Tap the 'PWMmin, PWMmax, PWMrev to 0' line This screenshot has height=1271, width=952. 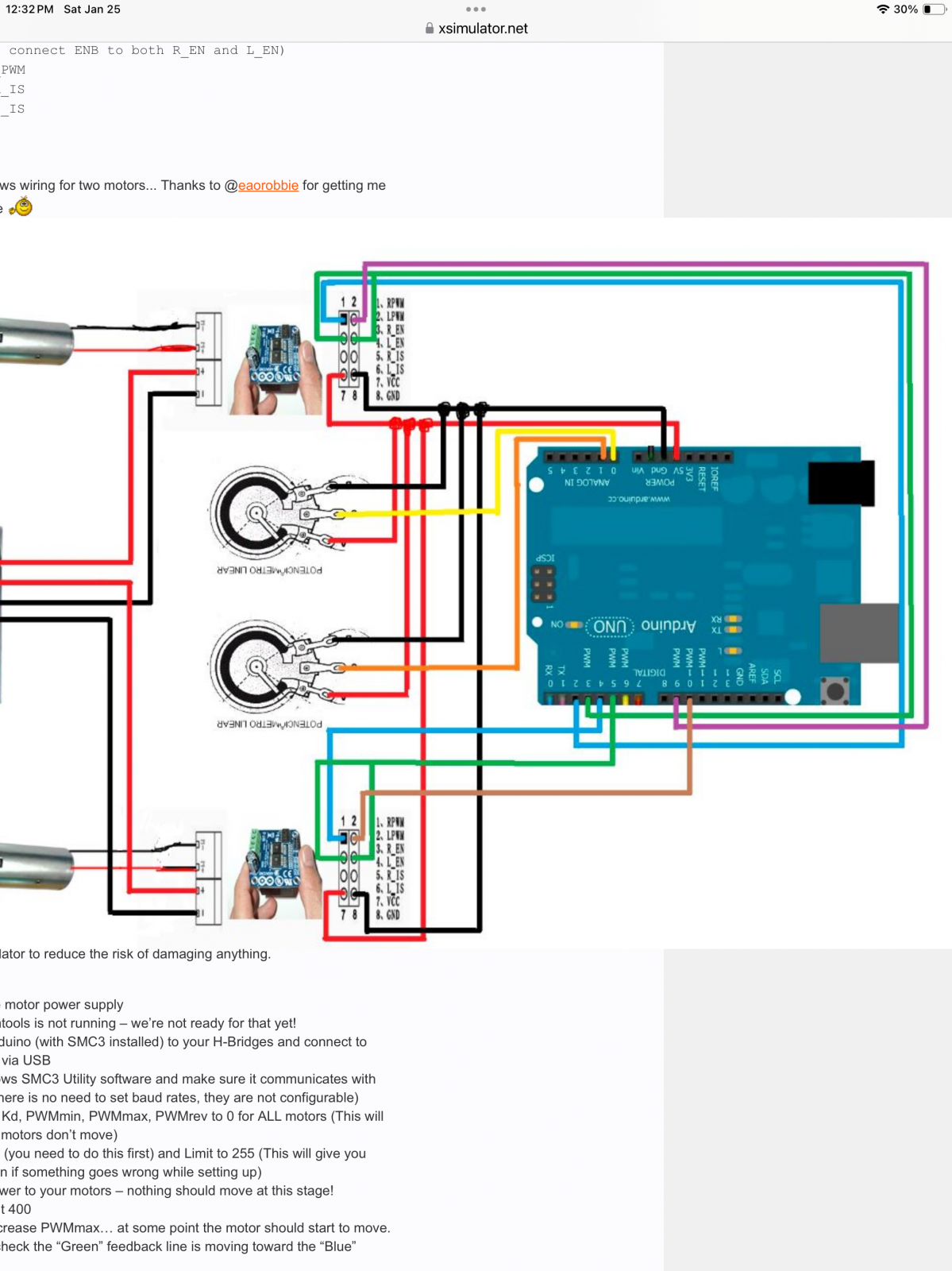coord(192,1116)
